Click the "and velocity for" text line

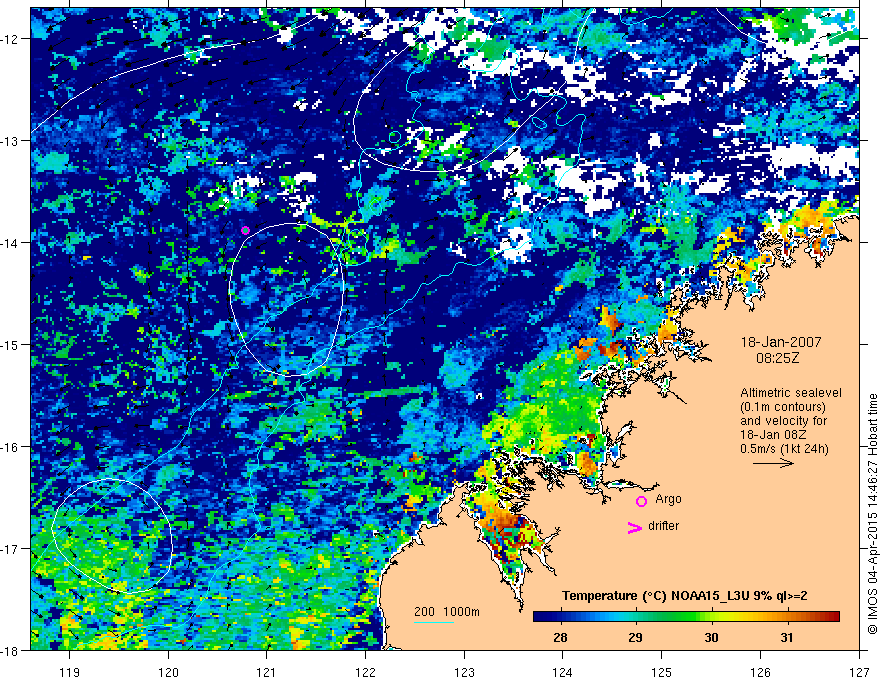click(x=783, y=421)
